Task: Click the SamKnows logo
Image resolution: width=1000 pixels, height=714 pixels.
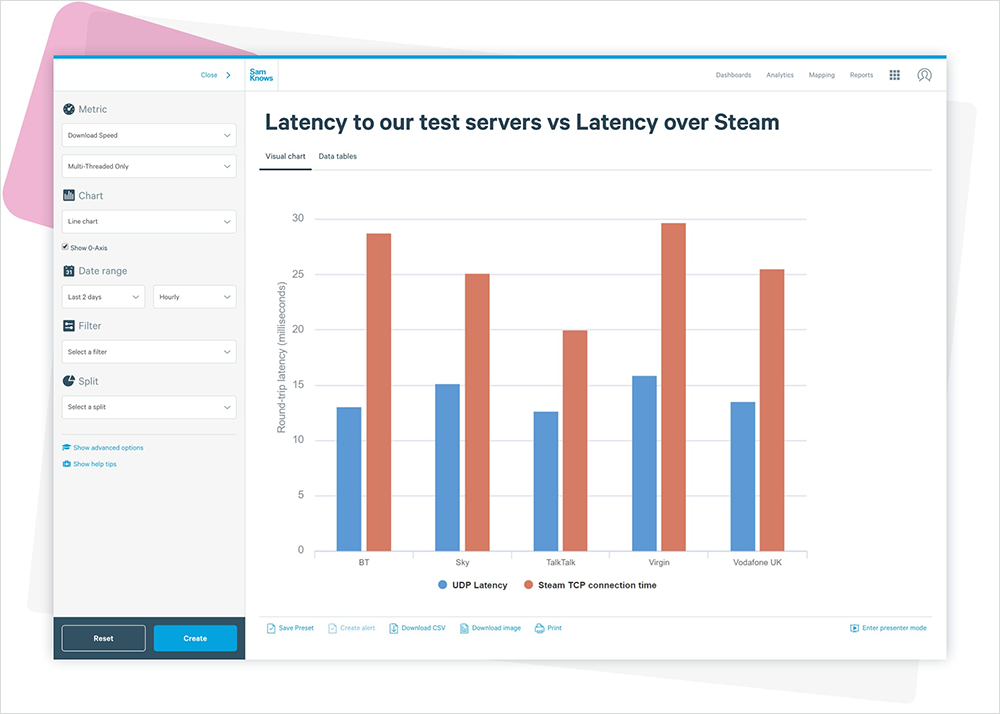Action: 260,75
